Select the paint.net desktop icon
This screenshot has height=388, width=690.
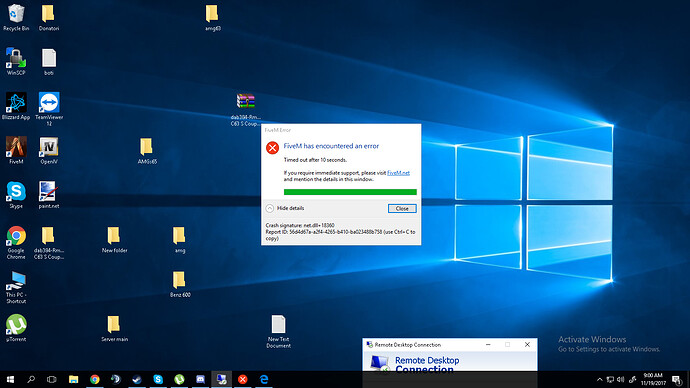(48, 194)
